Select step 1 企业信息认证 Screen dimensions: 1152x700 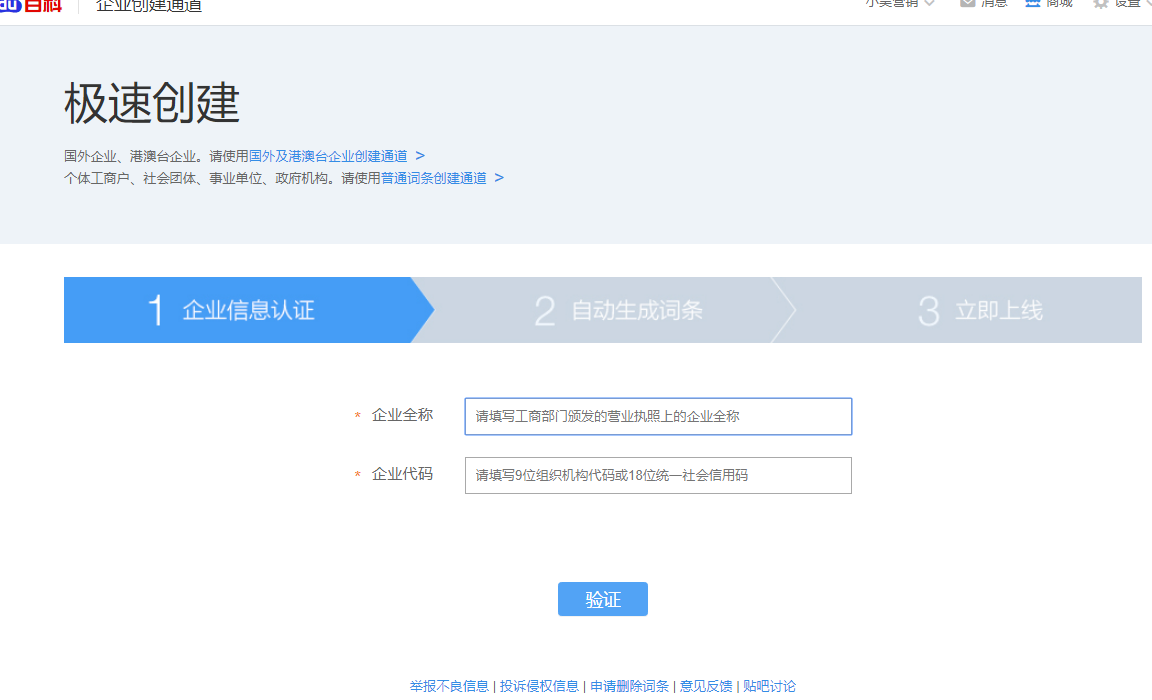(x=249, y=310)
